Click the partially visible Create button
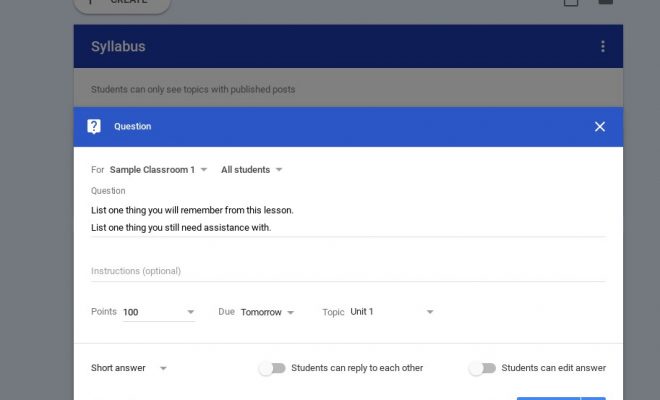660x400 pixels. [122, 4]
